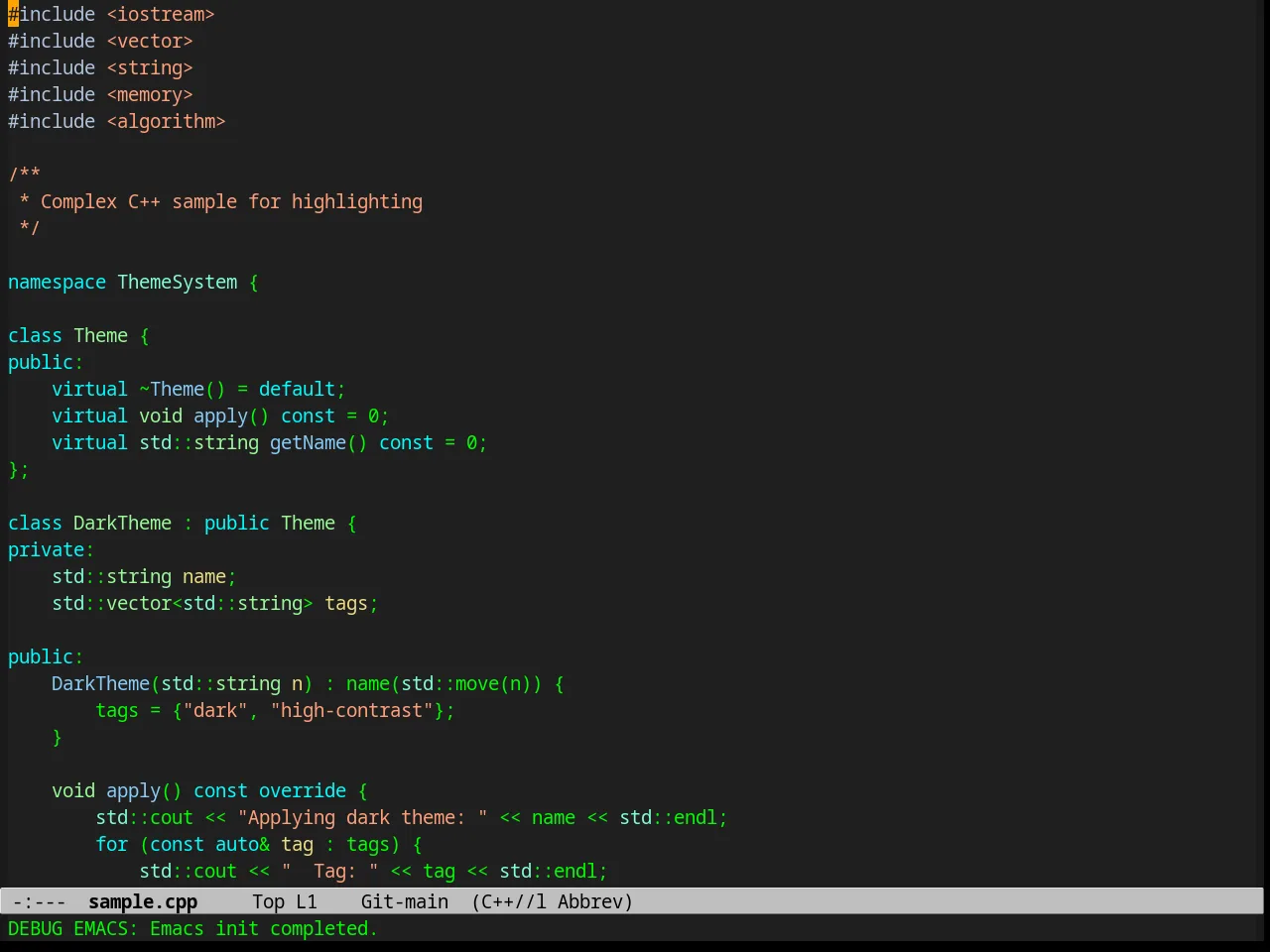1270x952 pixels.
Task: Click the Abbrev minor mode indicator
Action: (x=594, y=901)
